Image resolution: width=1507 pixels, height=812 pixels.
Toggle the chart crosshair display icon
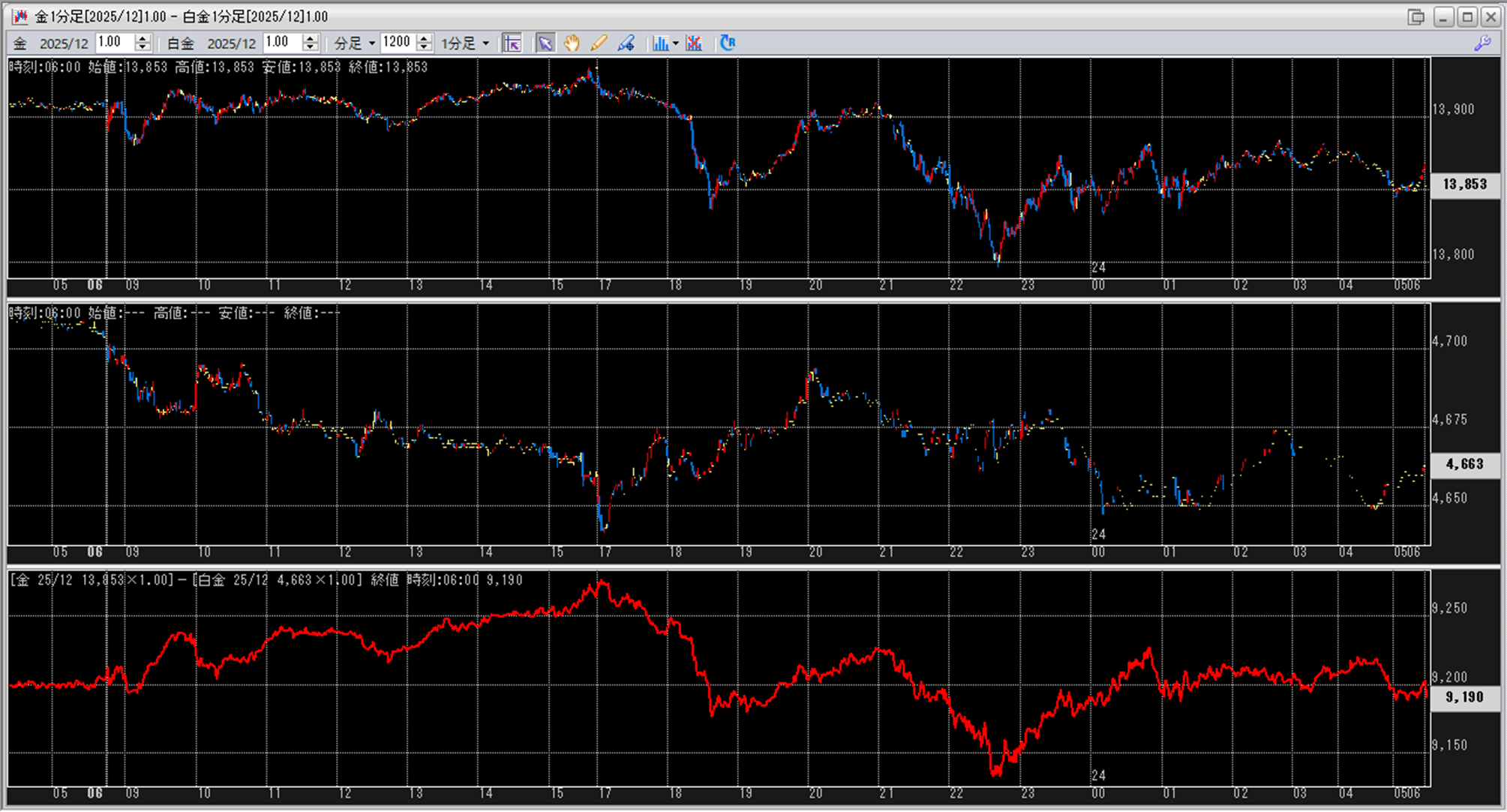[512, 43]
